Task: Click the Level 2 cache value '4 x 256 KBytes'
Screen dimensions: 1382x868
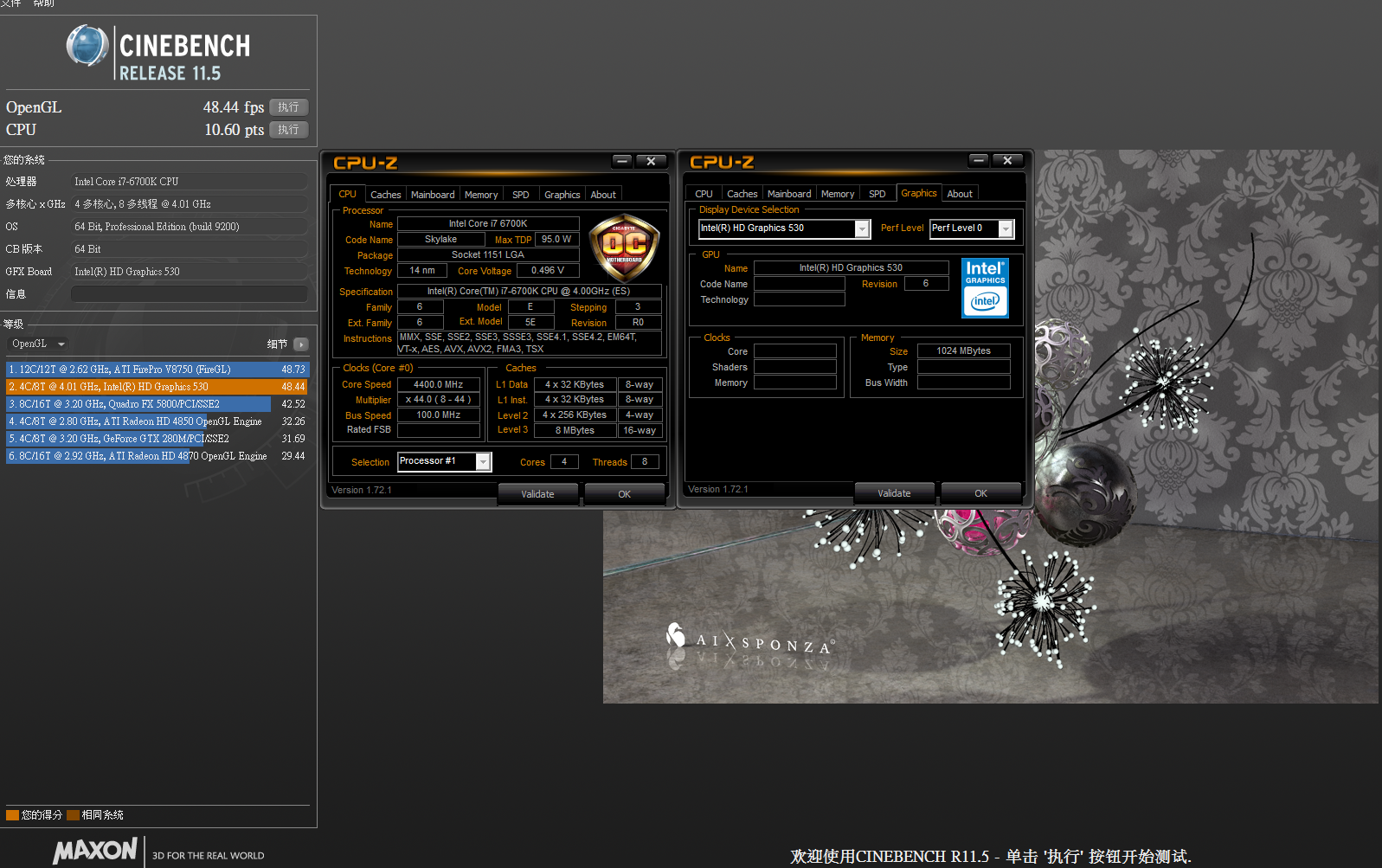Action: (575, 415)
